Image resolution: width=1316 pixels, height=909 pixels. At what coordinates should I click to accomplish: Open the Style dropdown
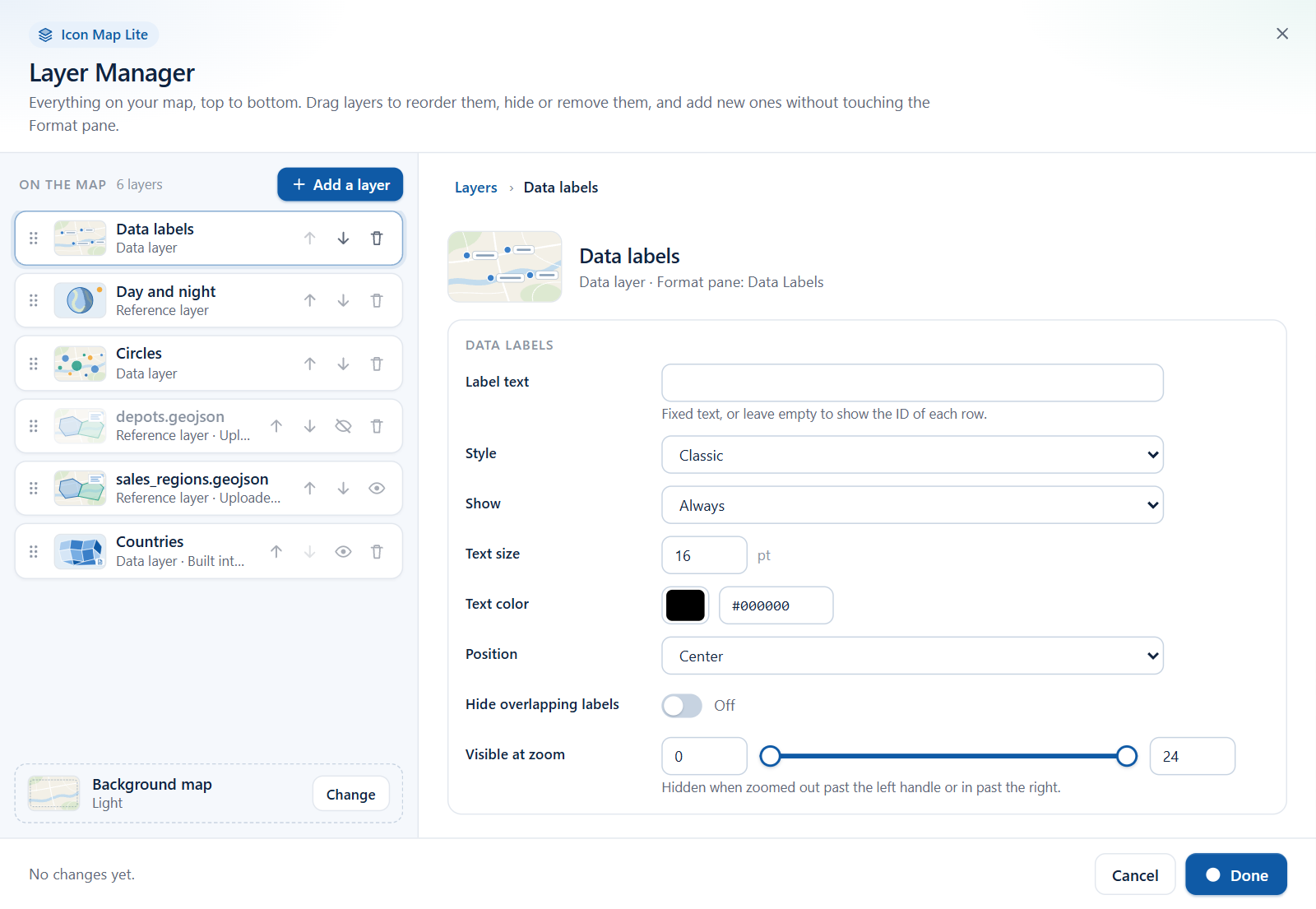click(x=912, y=455)
